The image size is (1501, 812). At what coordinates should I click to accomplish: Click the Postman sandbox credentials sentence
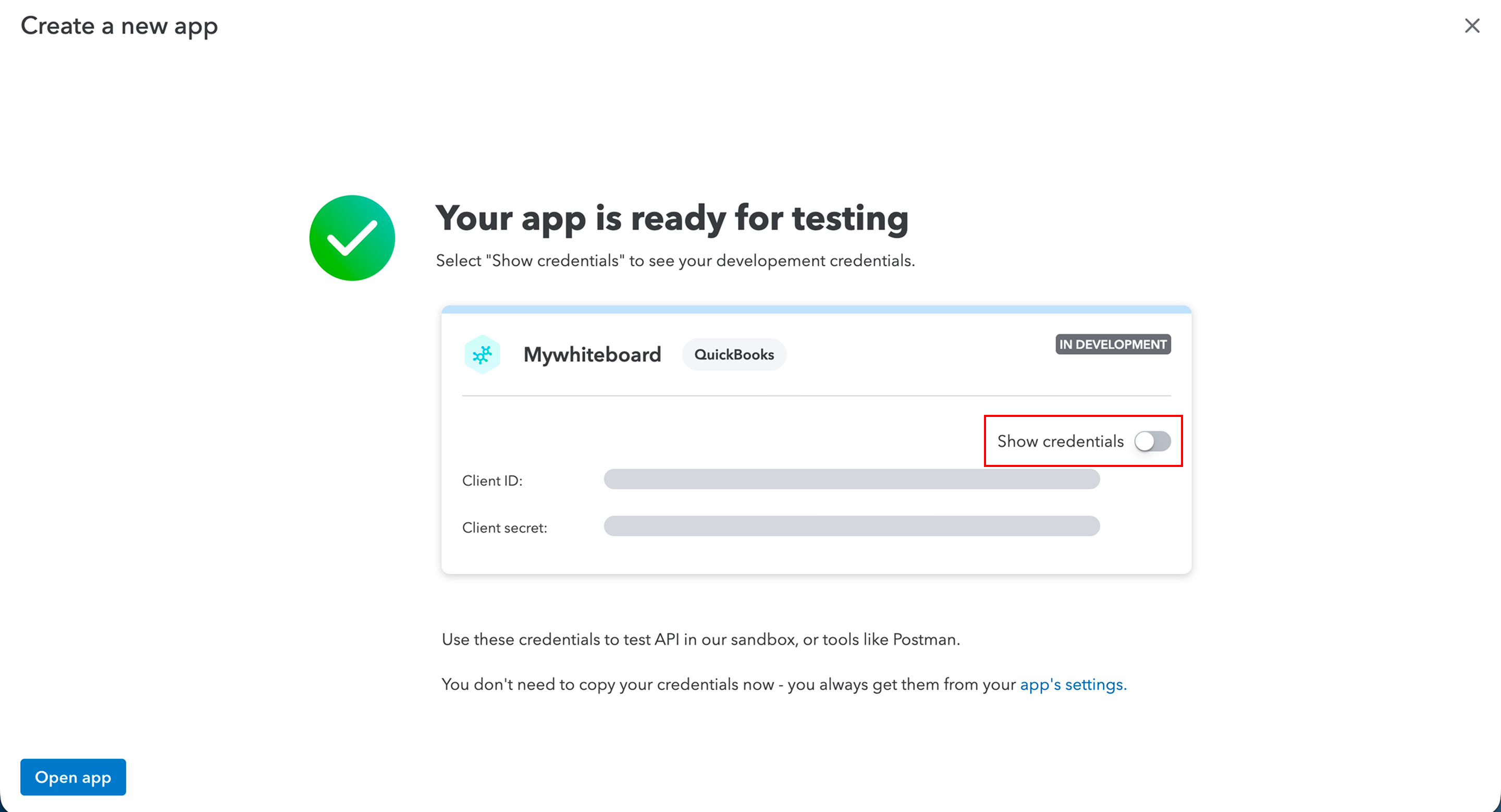[x=700, y=639]
